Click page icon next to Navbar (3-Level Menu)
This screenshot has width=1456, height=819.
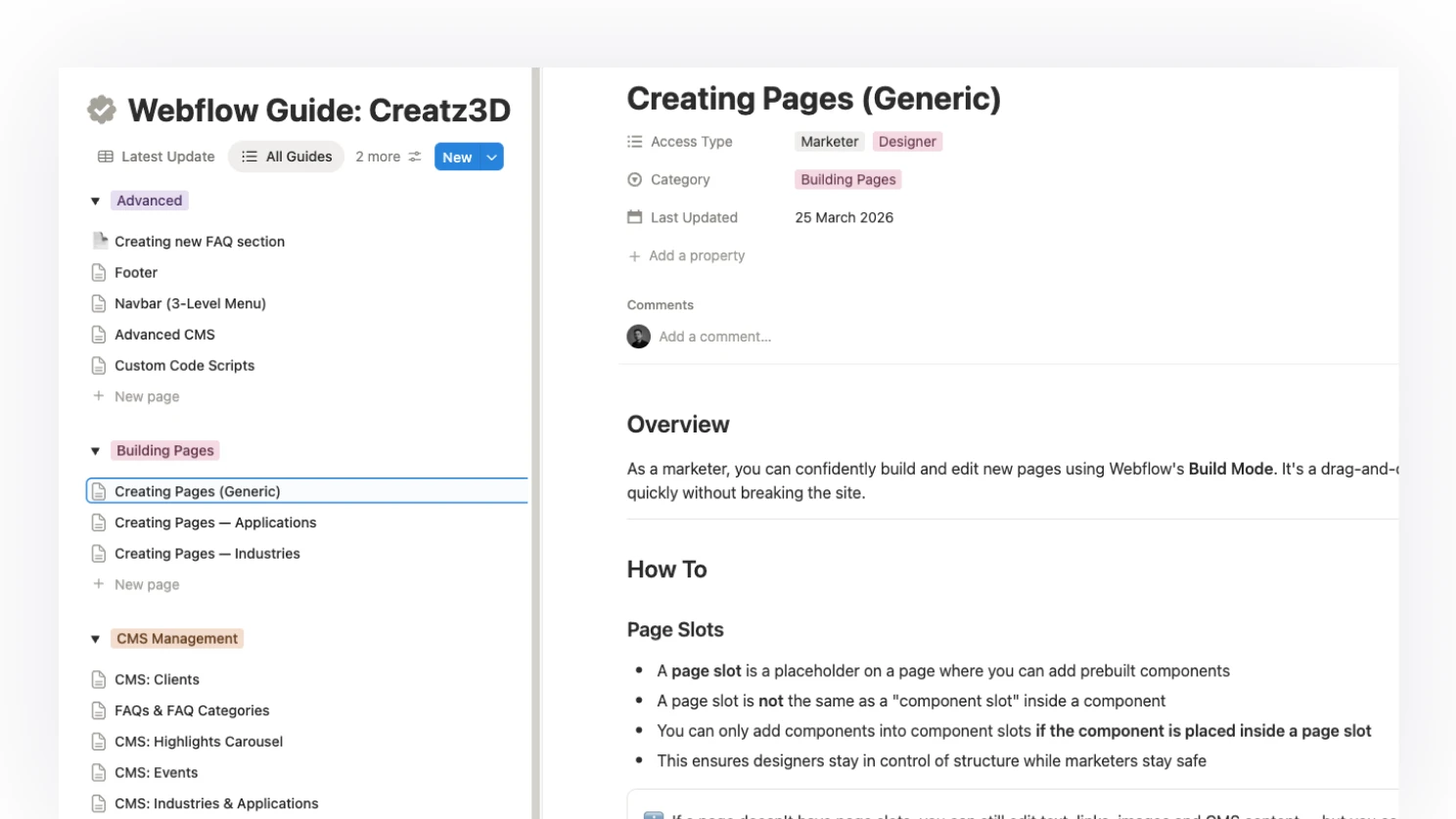click(99, 303)
